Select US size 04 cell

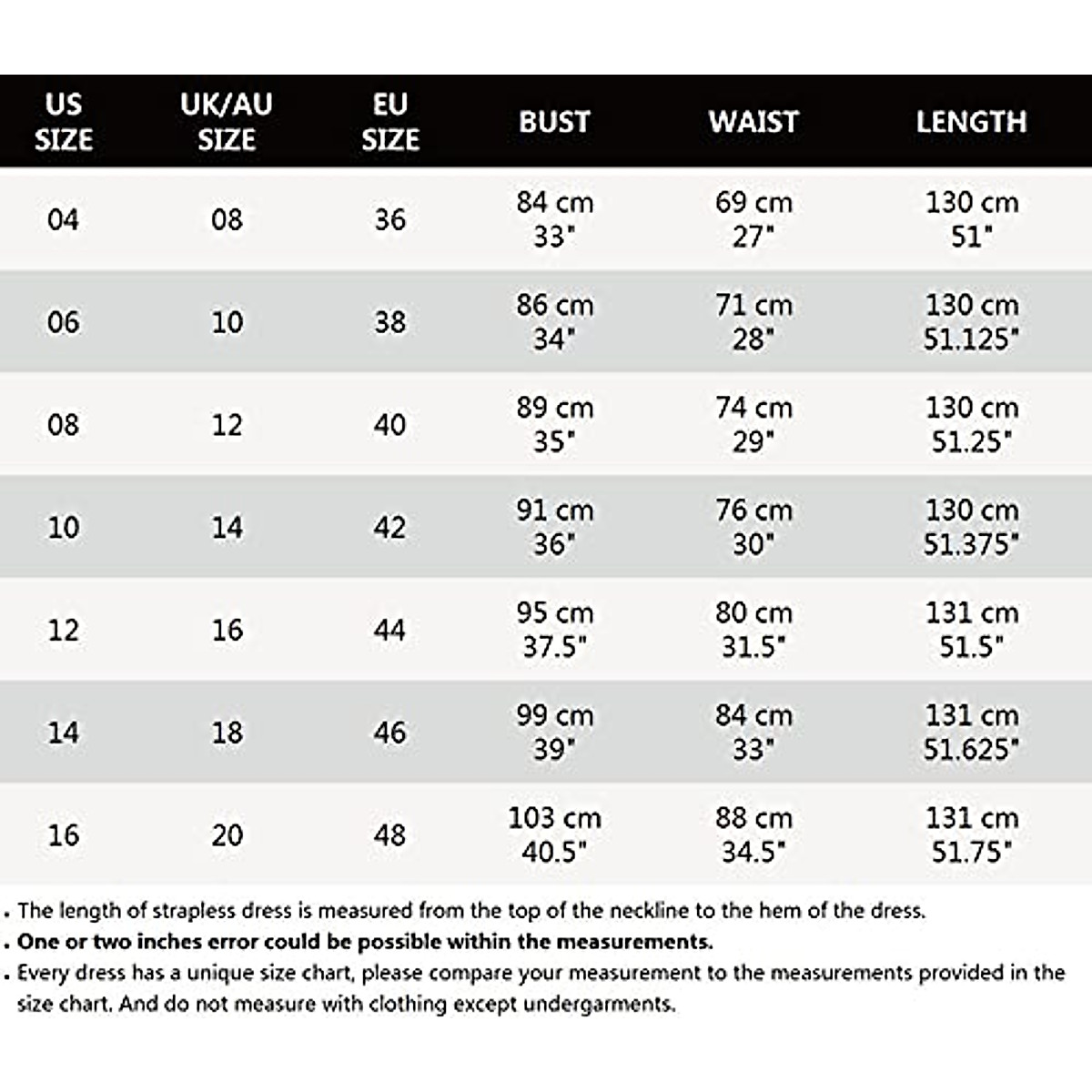pos(63,219)
